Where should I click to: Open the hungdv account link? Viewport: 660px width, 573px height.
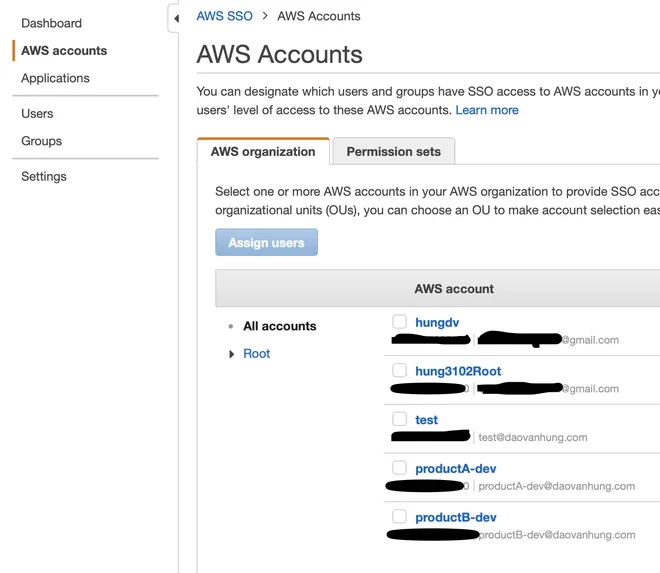tap(437, 322)
